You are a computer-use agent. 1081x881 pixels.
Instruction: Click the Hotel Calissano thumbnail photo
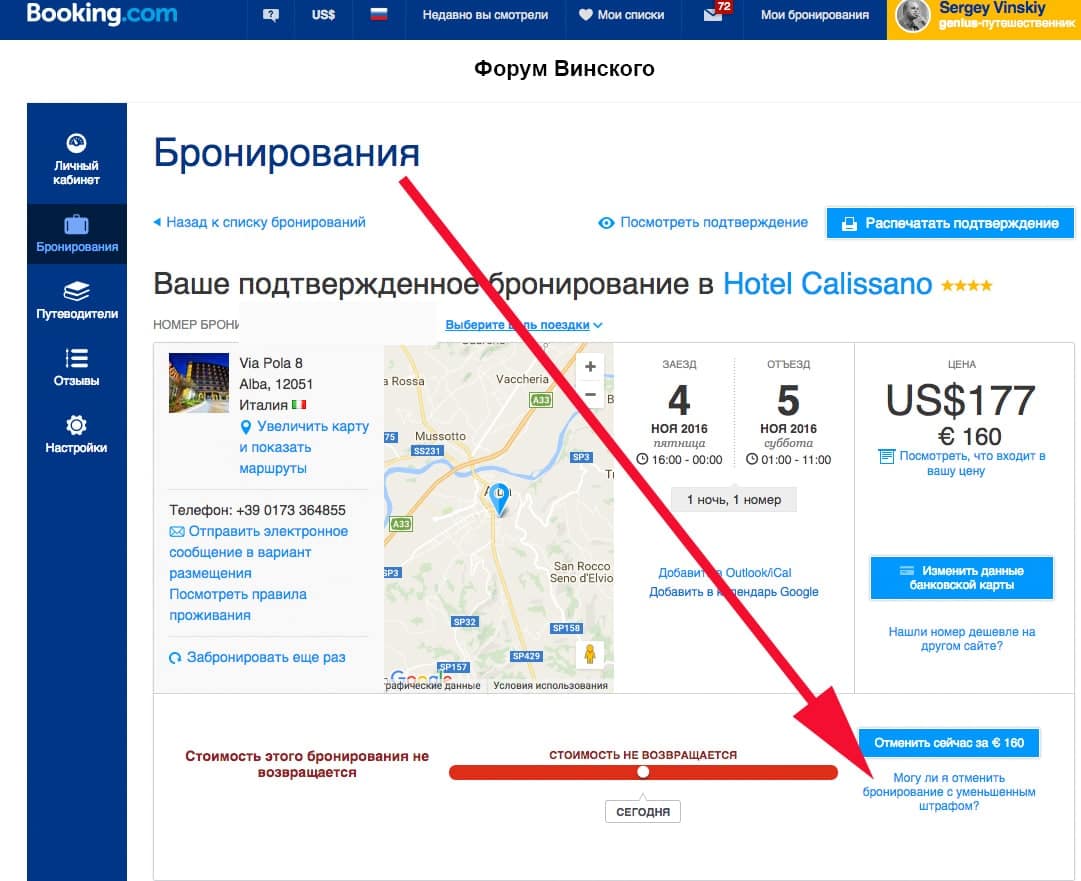(x=192, y=383)
